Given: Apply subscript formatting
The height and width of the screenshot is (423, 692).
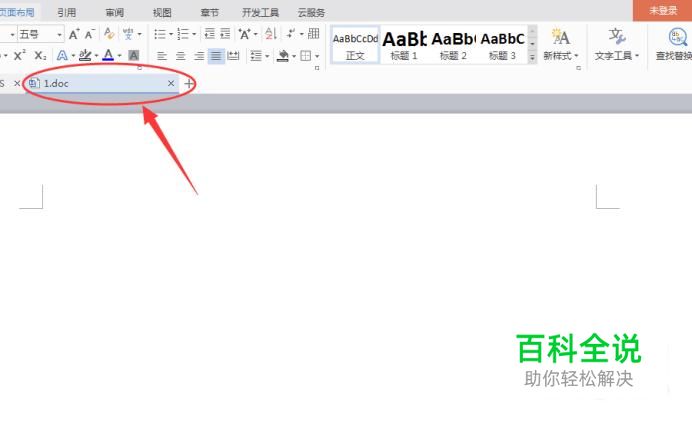Looking at the screenshot, I should (x=40, y=56).
